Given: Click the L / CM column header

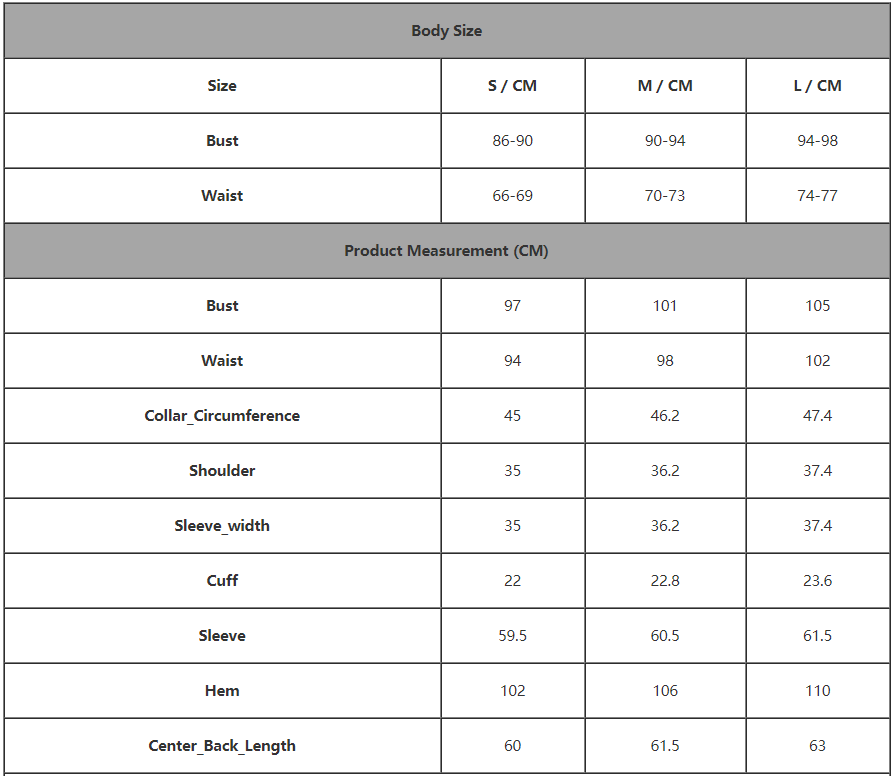Looking at the screenshot, I should click(x=817, y=86).
